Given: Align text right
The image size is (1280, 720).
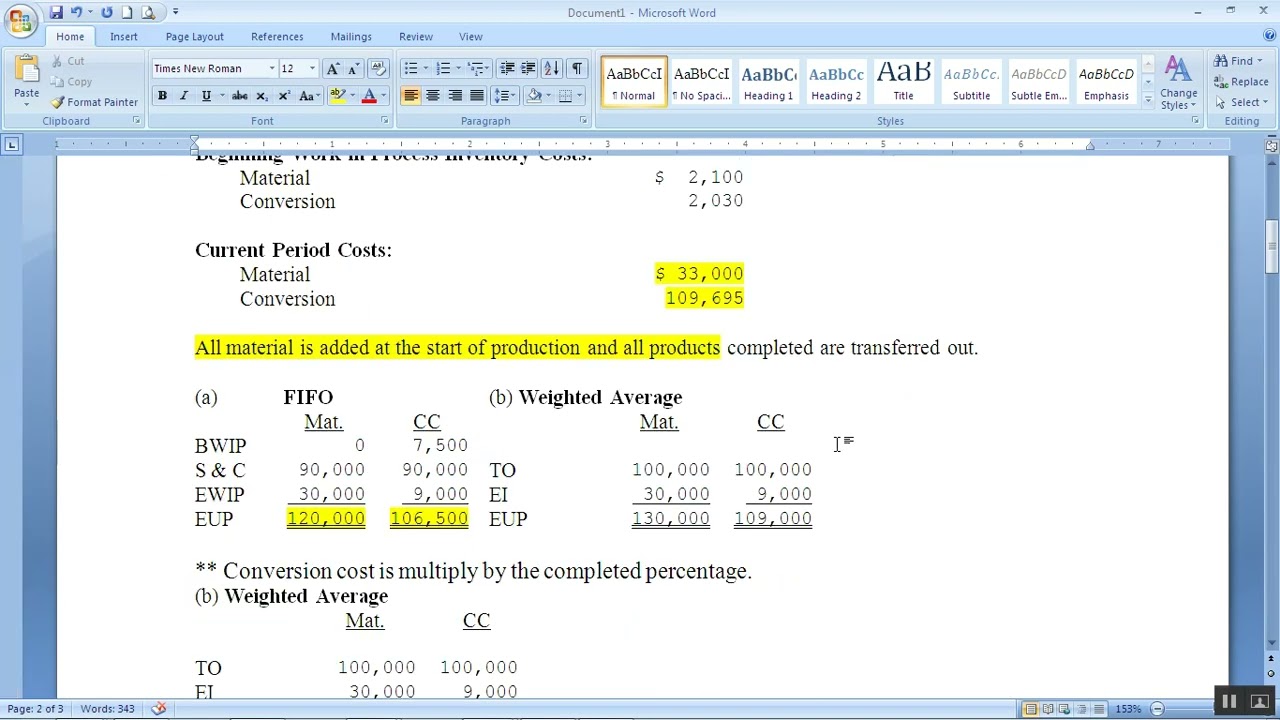Looking at the screenshot, I should click(455, 96).
